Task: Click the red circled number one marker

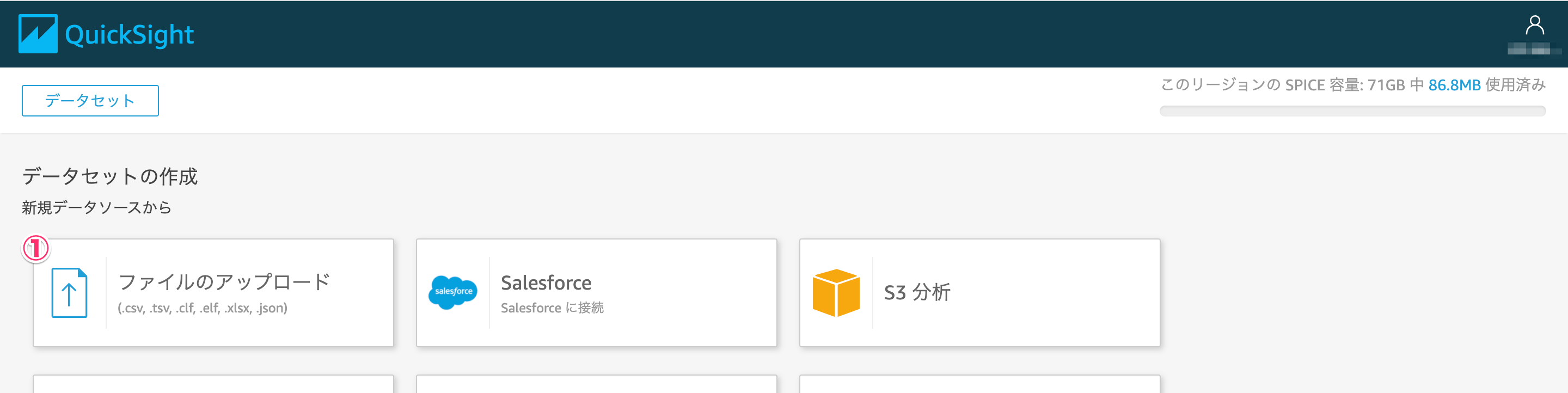Action: point(36,248)
